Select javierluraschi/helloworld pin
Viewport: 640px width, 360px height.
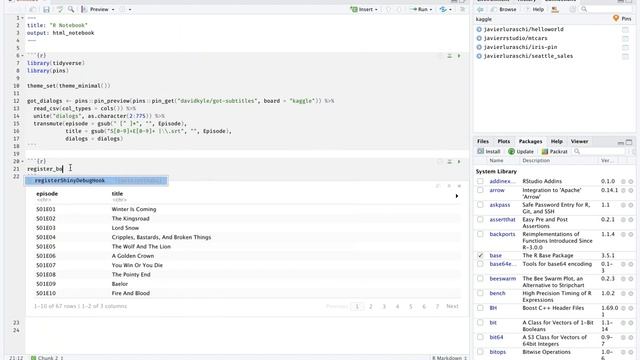[523, 29]
